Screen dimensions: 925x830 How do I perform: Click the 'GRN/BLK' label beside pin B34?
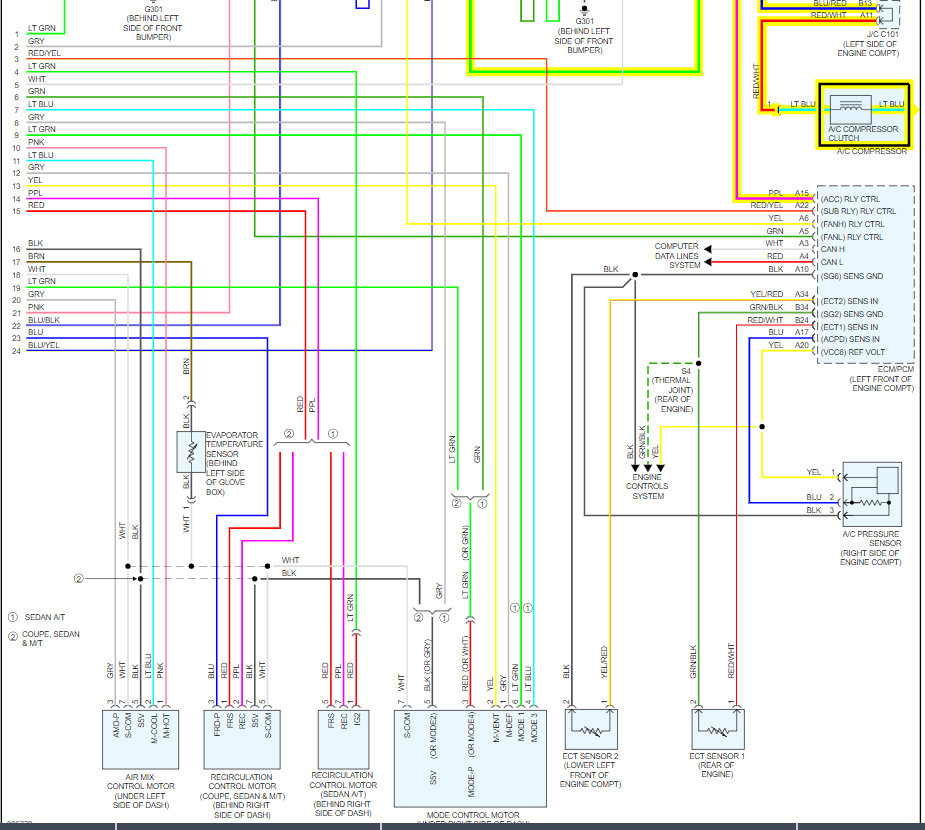click(767, 307)
